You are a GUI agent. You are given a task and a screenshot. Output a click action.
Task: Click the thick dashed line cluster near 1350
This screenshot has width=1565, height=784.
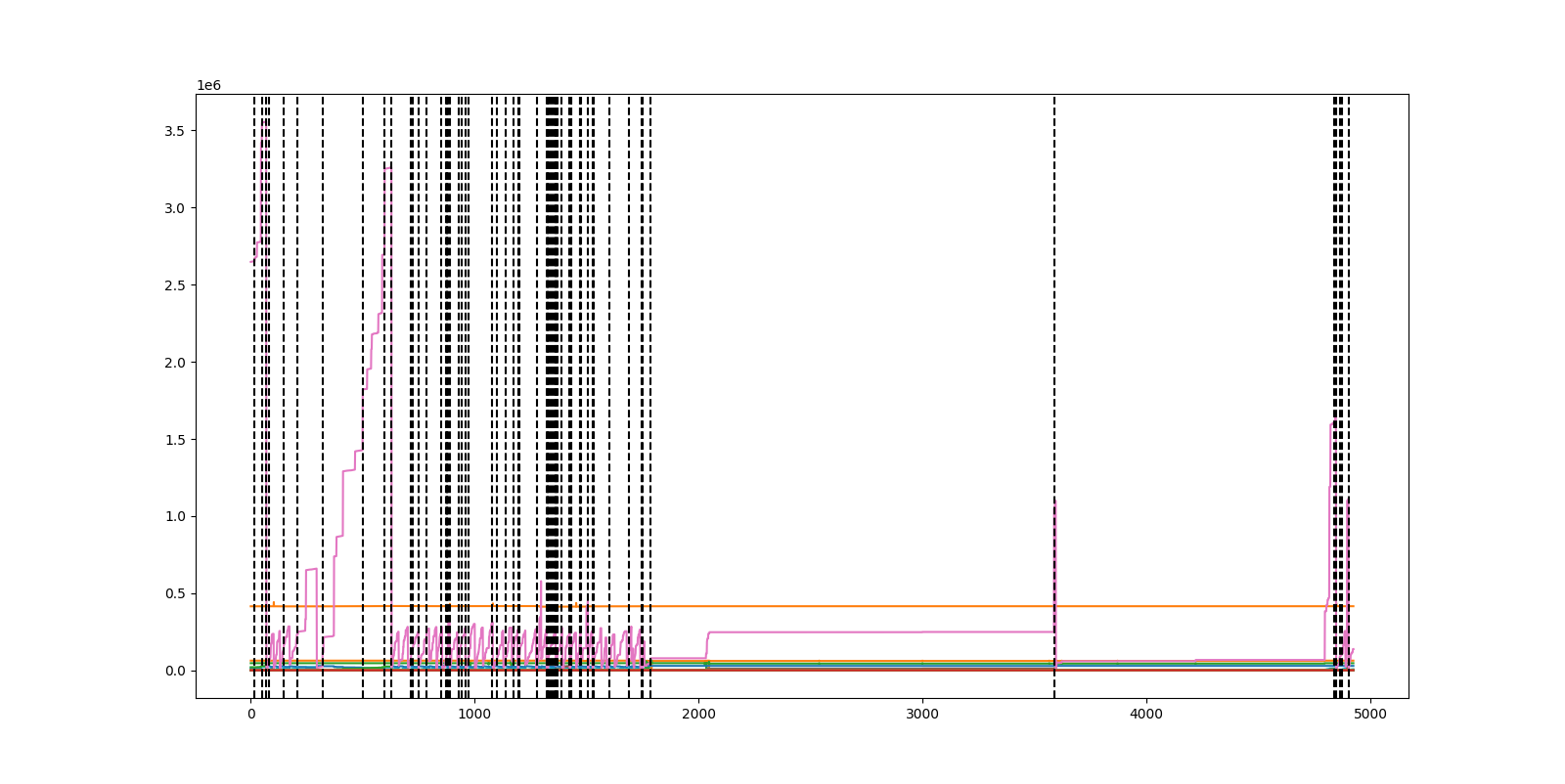[553, 293]
